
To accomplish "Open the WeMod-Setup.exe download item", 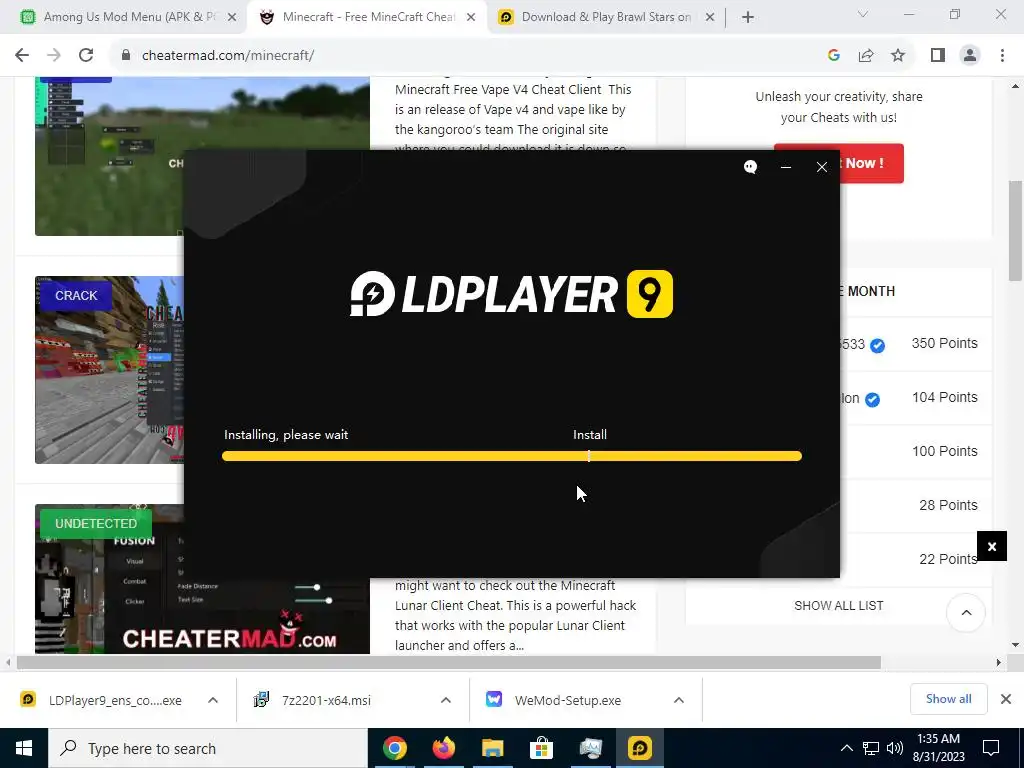I will 567,700.
